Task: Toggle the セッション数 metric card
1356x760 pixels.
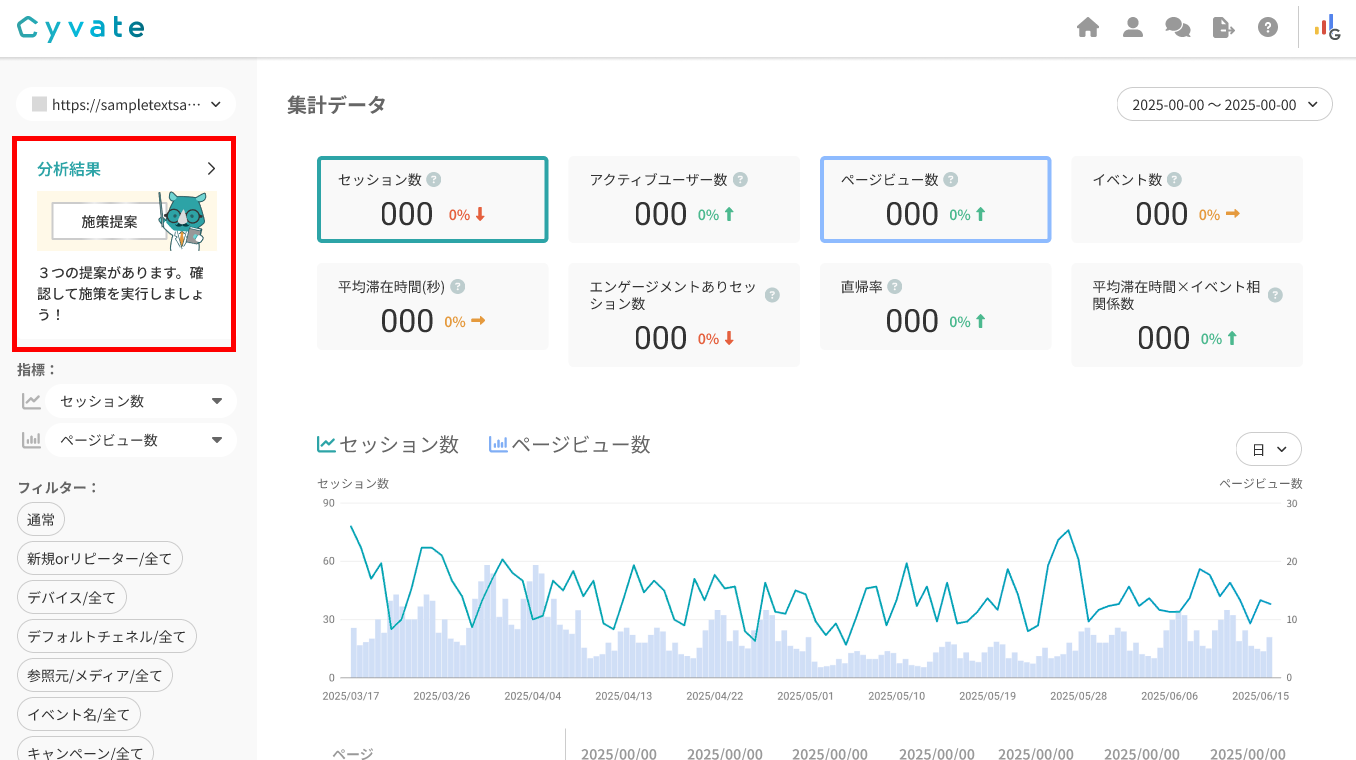Action: (432, 200)
